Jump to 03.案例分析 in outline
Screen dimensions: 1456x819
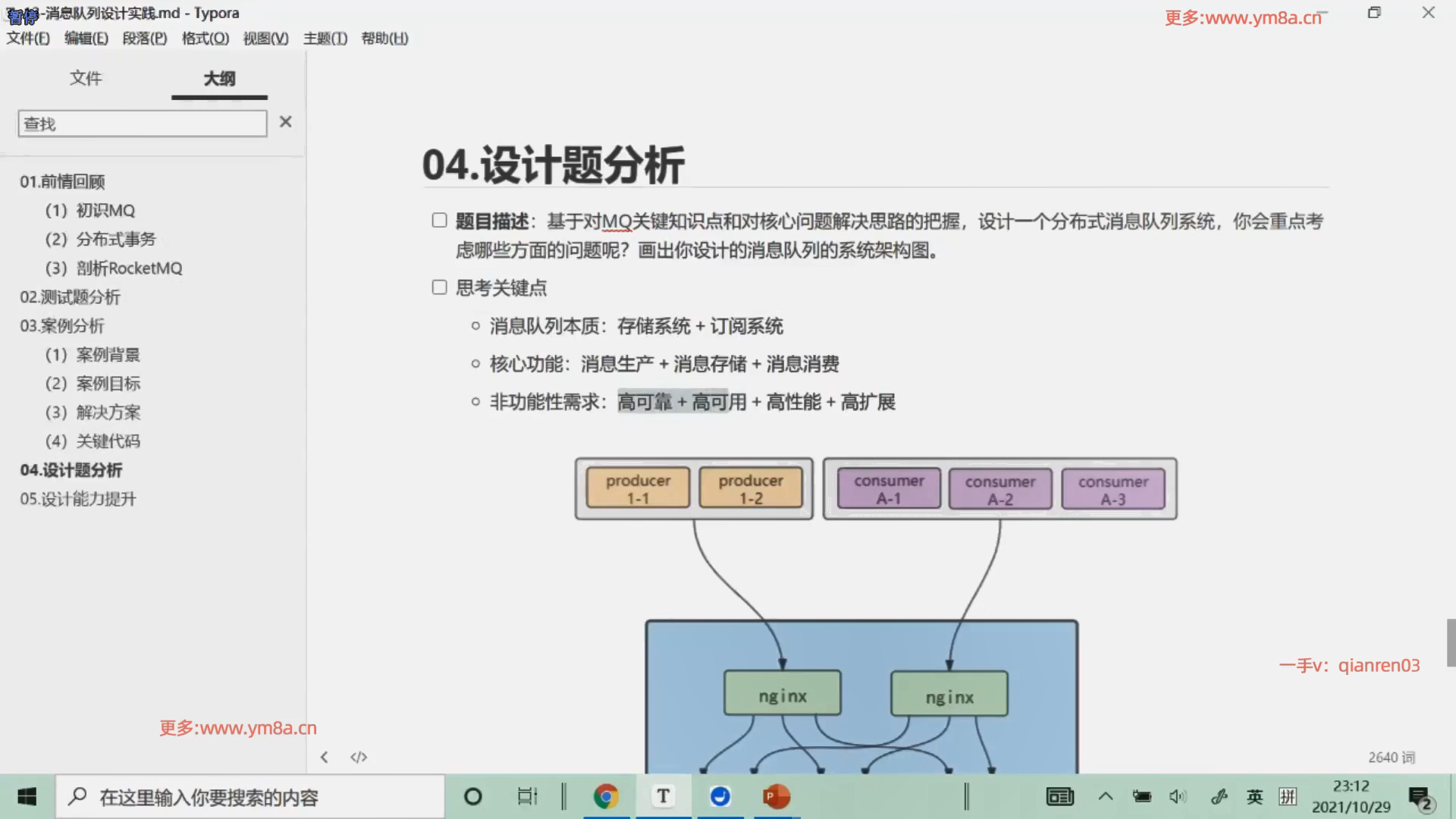[62, 326]
